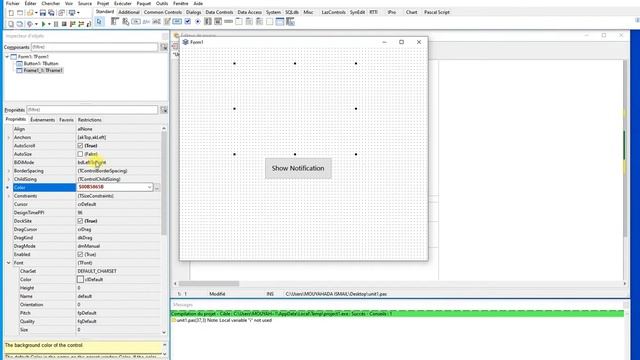Select Frame1_1: TFrame1 in component tree
This screenshot has width=640, height=360.
point(43,71)
